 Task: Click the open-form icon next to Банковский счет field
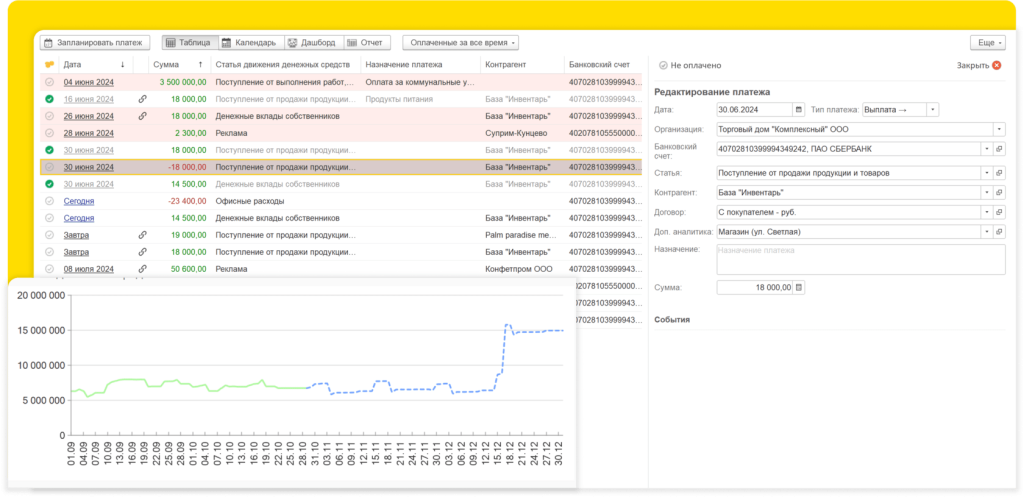(x=999, y=149)
